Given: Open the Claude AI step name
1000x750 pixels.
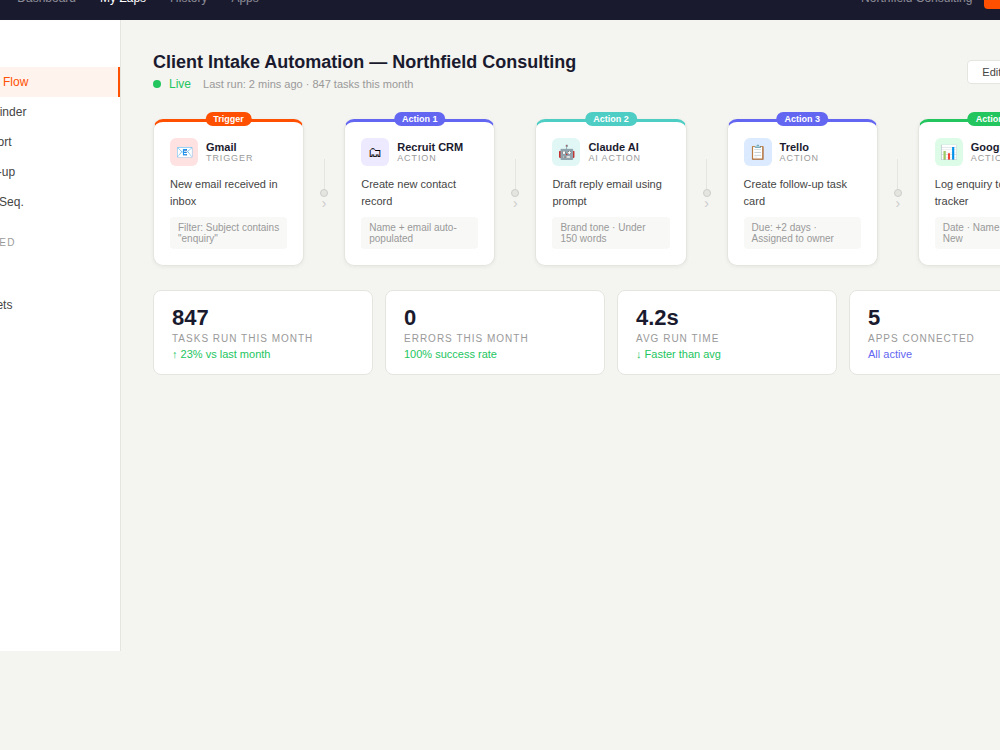Looking at the screenshot, I should (614, 147).
